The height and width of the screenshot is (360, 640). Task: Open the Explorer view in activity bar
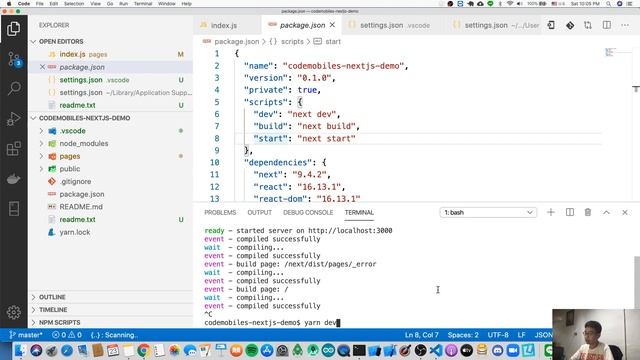point(13,29)
